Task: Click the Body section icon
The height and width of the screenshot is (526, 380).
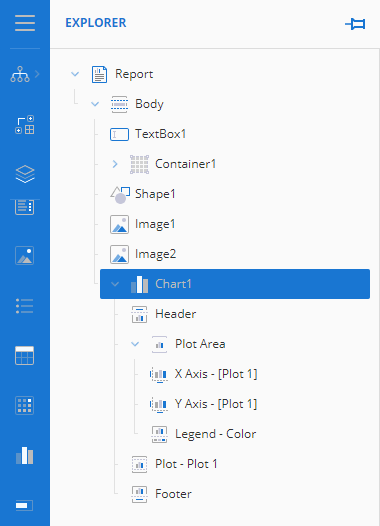Action: (x=119, y=104)
